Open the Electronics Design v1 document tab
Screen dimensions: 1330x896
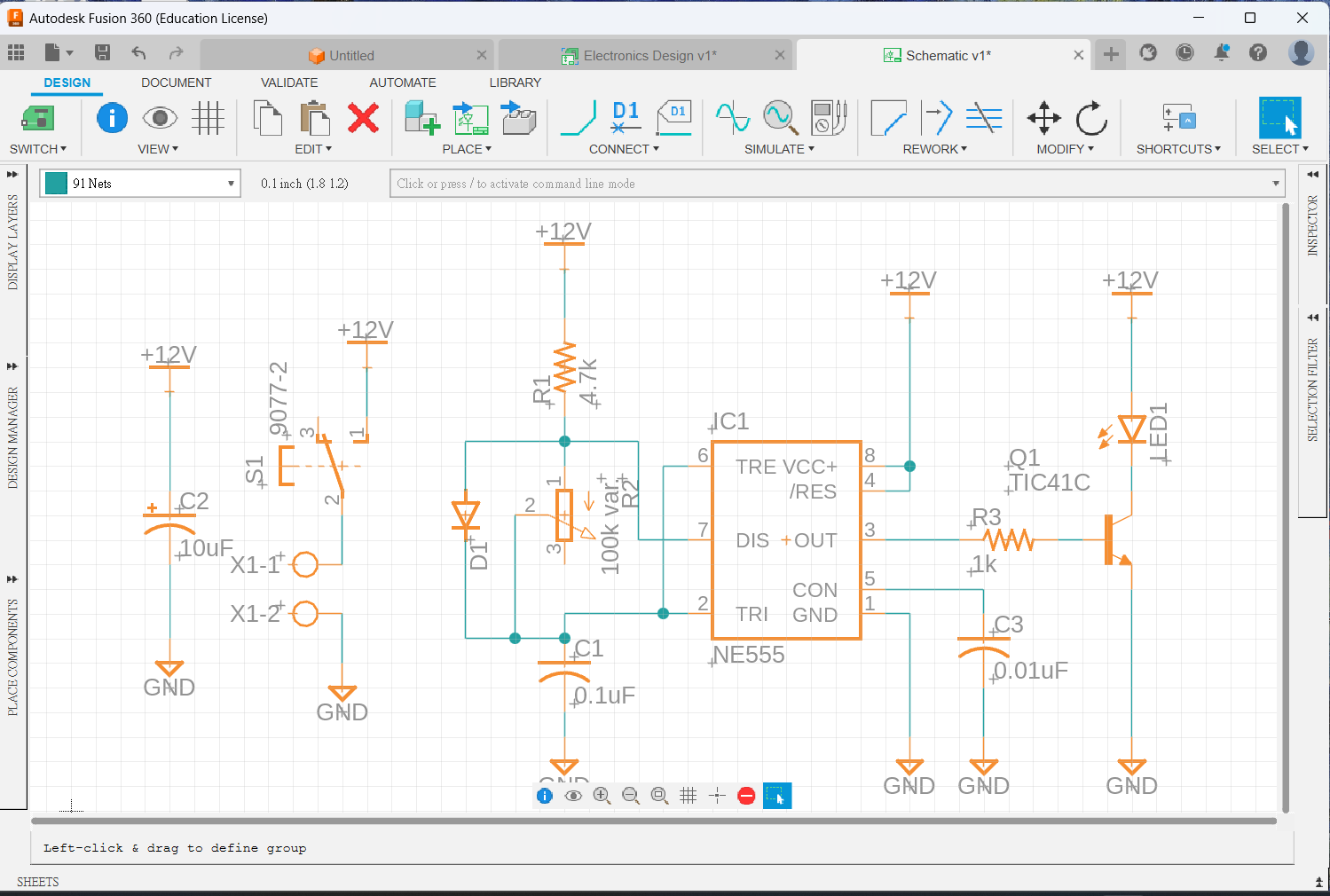(649, 55)
